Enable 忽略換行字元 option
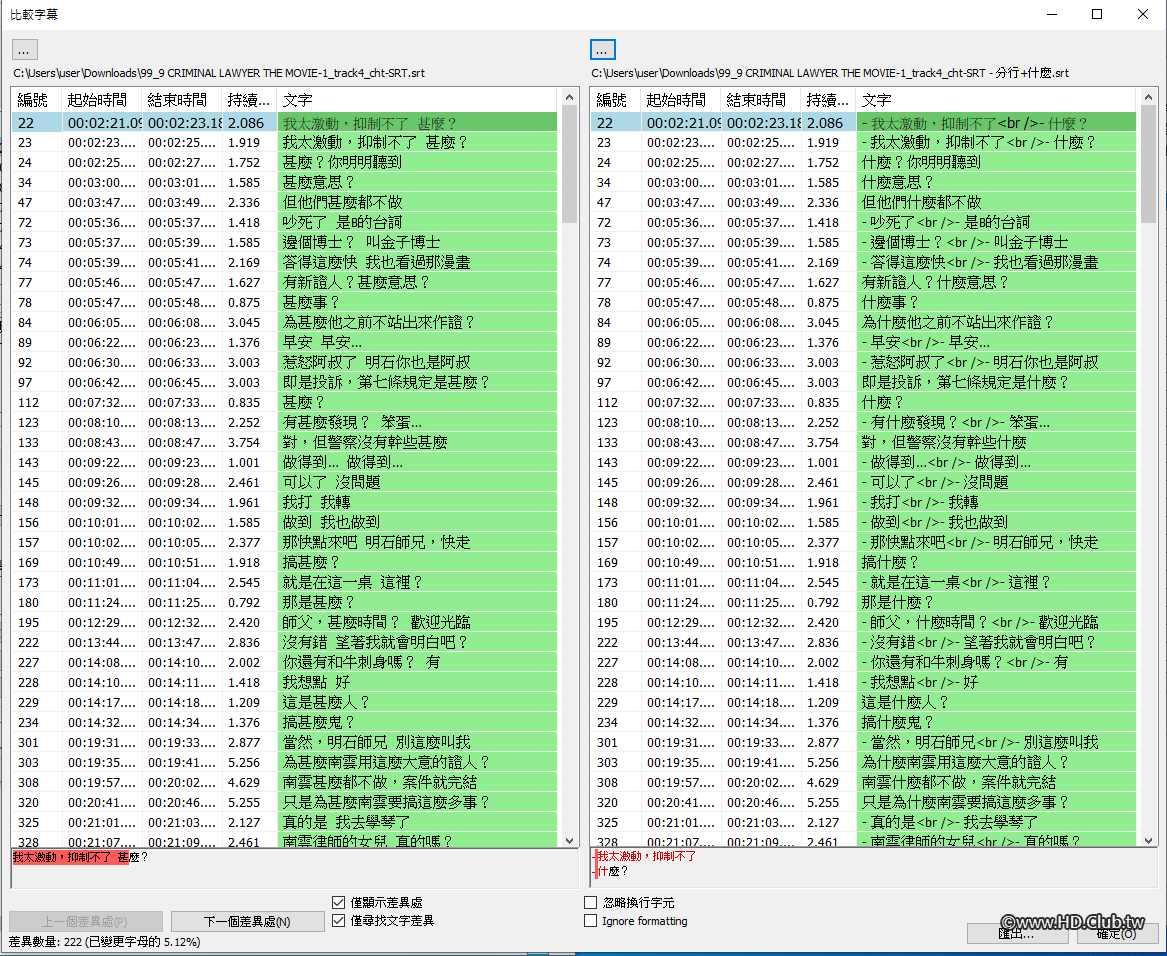This screenshot has width=1167, height=956. click(x=590, y=901)
